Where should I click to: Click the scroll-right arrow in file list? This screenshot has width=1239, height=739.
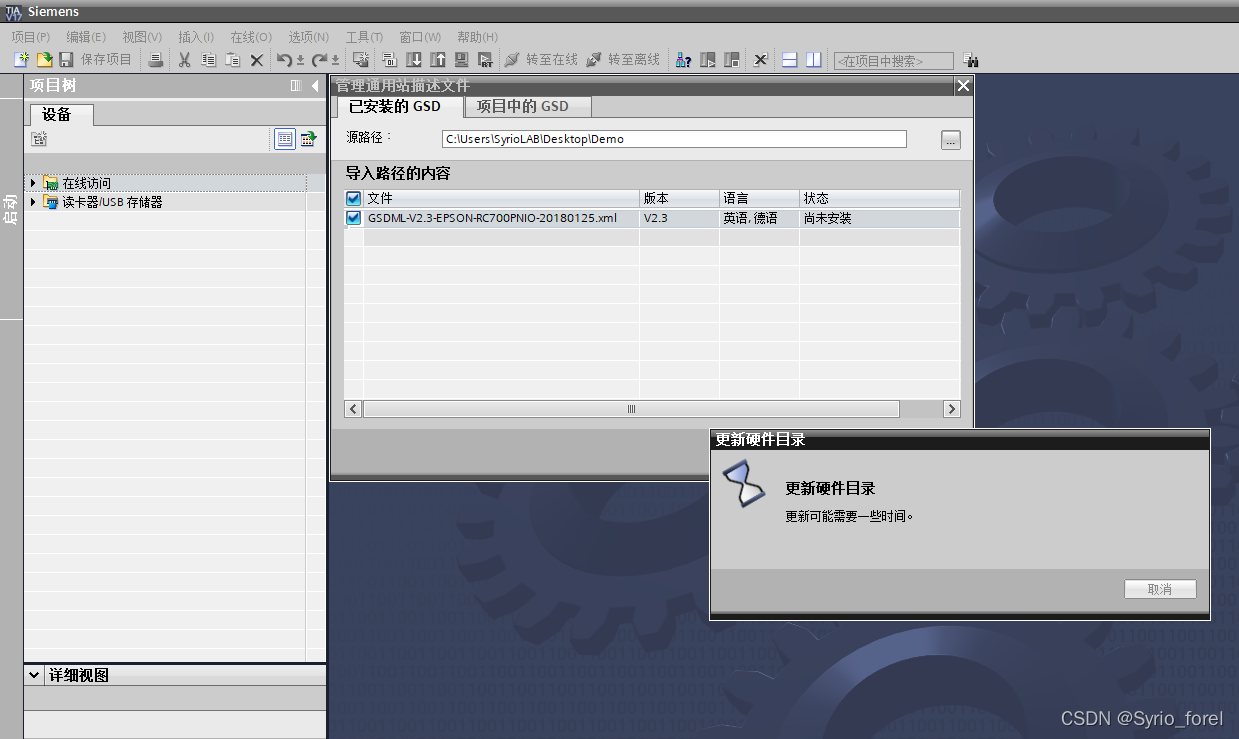coord(951,409)
